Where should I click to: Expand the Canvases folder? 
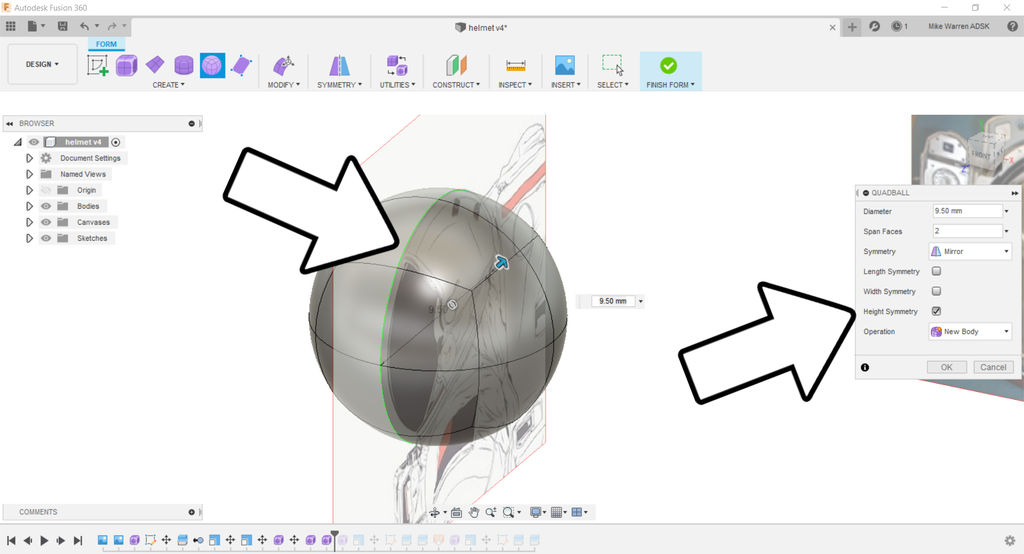click(x=29, y=222)
